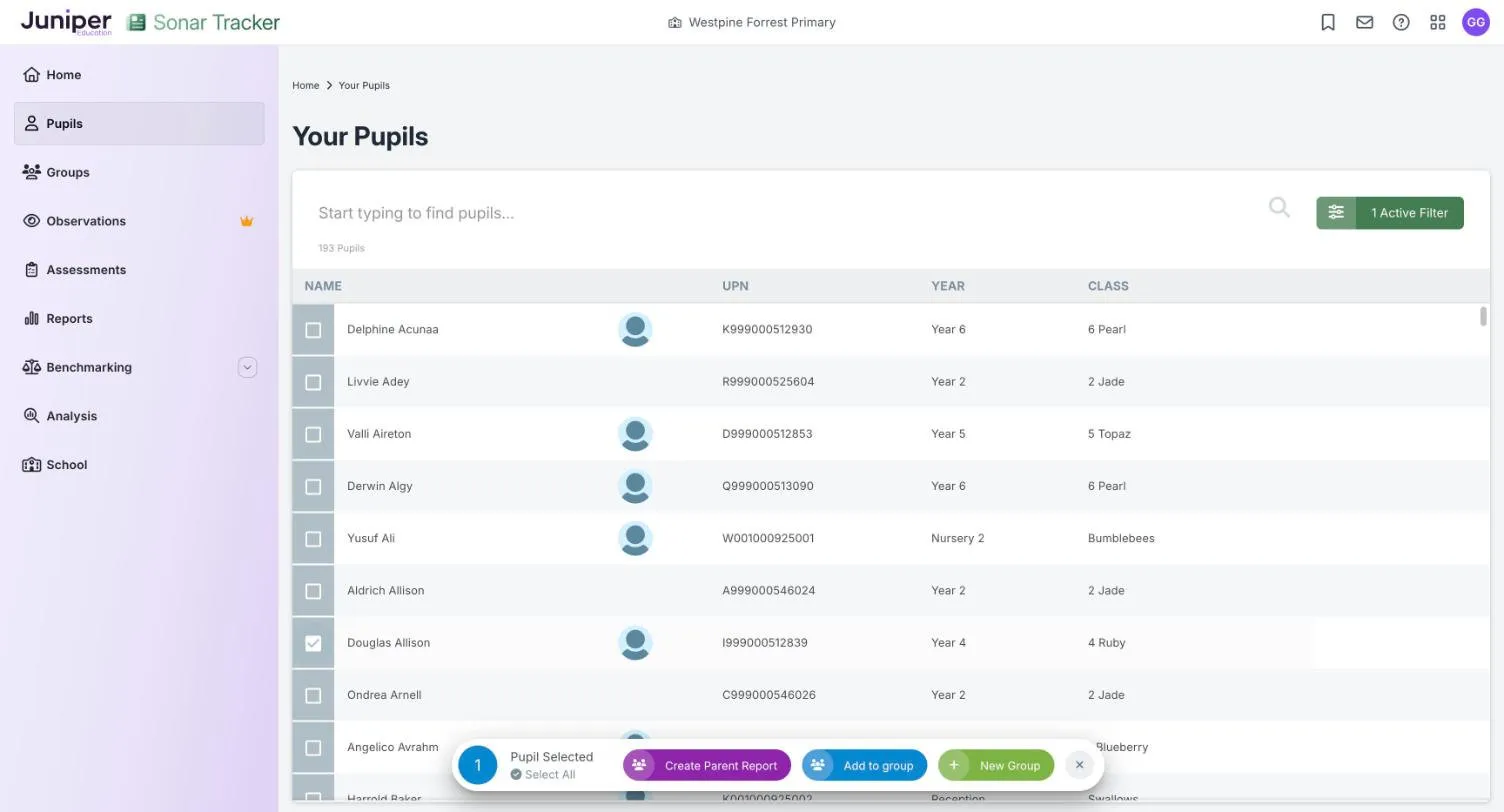
Task: Click Derwin Algy's profile avatar
Action: (x=635, y=486)
